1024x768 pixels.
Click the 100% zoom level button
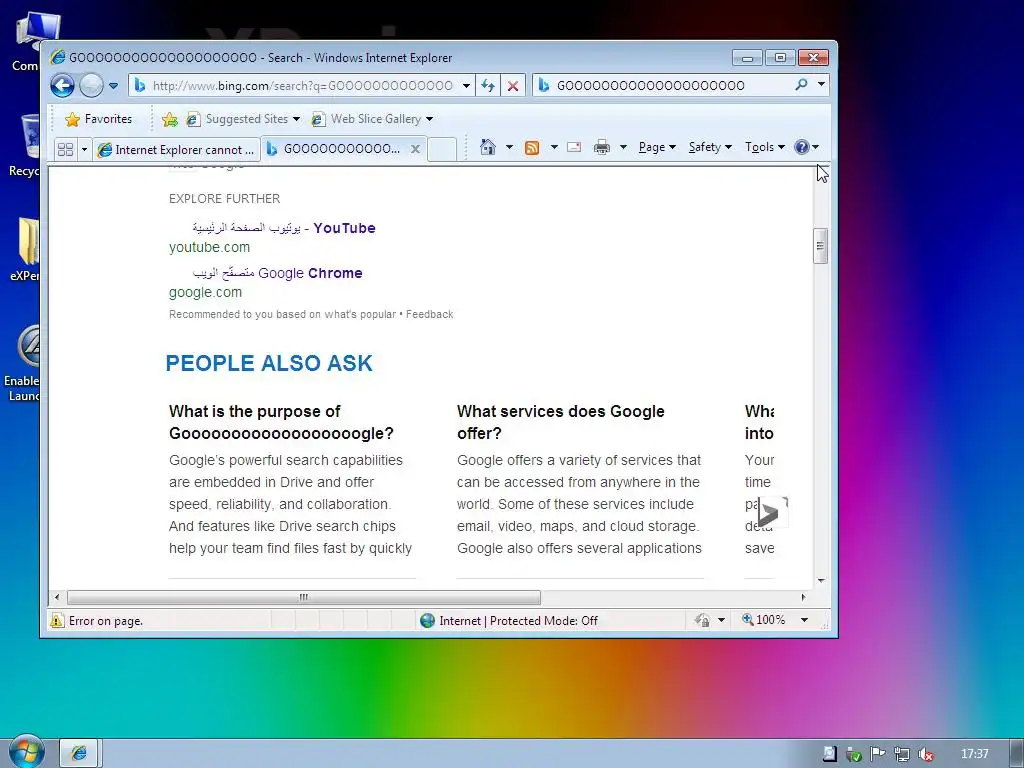coord(763,620)
